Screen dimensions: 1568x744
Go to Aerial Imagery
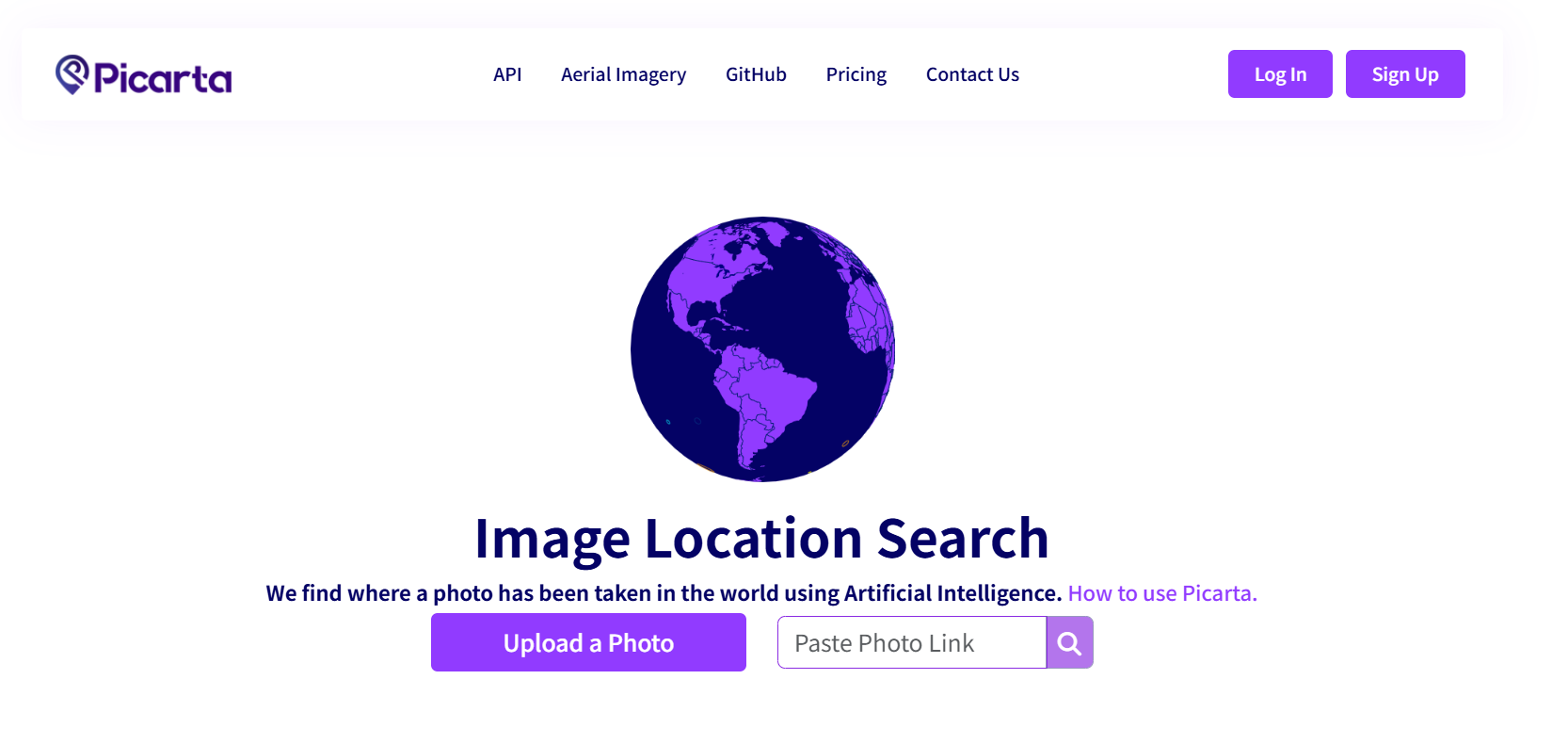(x=623, y=74)
